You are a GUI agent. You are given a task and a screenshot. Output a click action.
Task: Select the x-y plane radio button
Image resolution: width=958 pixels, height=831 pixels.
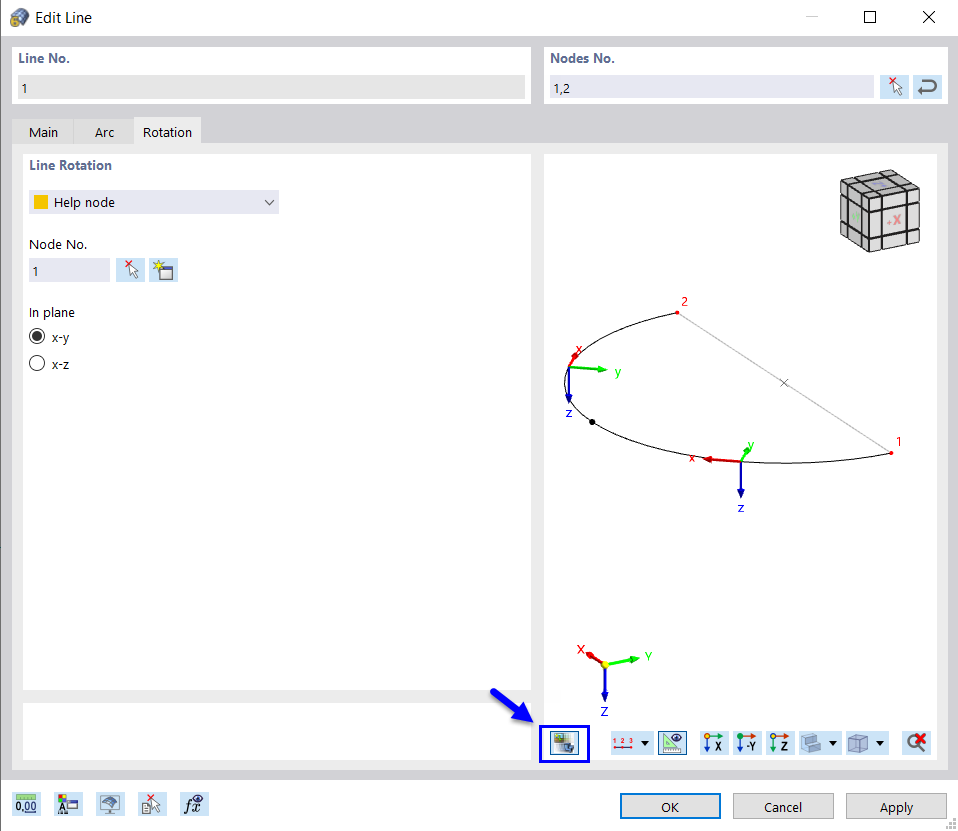tap(36, 336)
